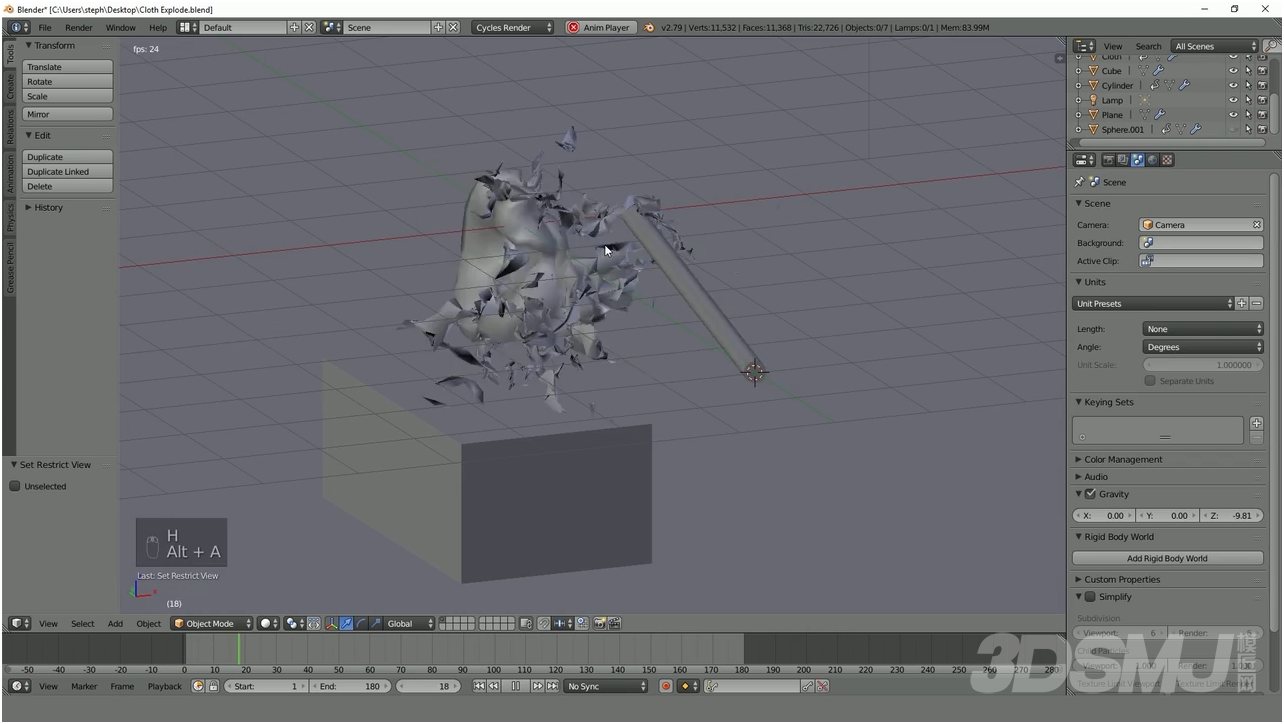Open the timeline Marker menu
This screenshot has height=724, width=1284.
(84, 686)
